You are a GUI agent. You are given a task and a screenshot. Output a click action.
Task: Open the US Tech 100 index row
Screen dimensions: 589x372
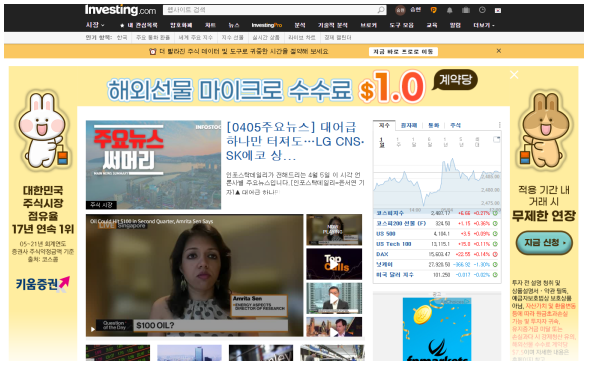point(437,244)
